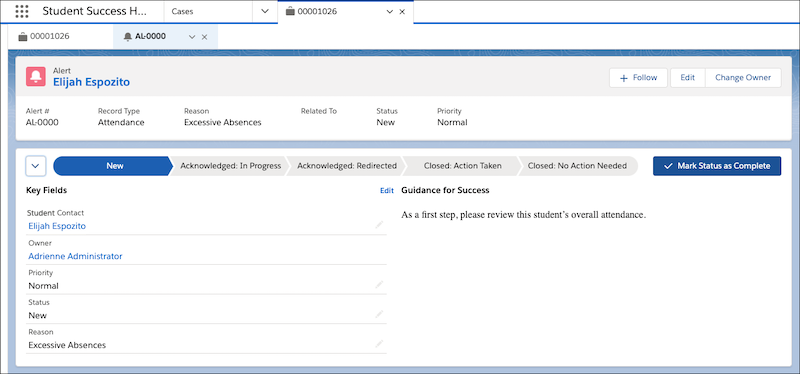Click the Edit link in Key Fields
This screenshot has width=800, height=374.
coord(387,190)
